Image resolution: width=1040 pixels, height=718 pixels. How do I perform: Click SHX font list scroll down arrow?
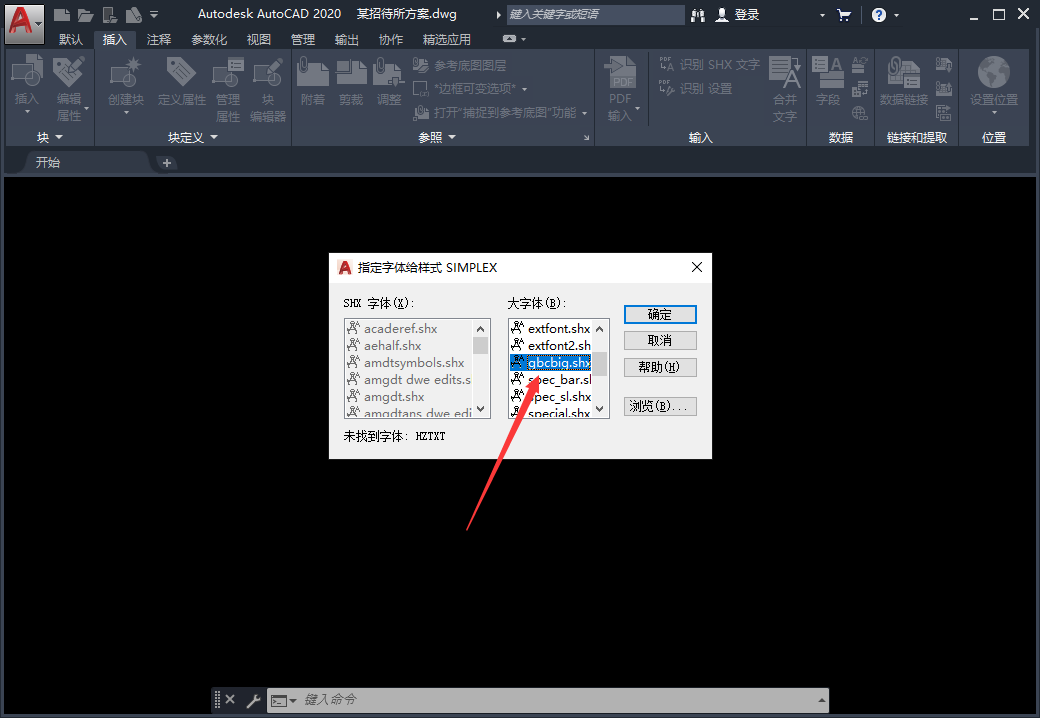481,409
